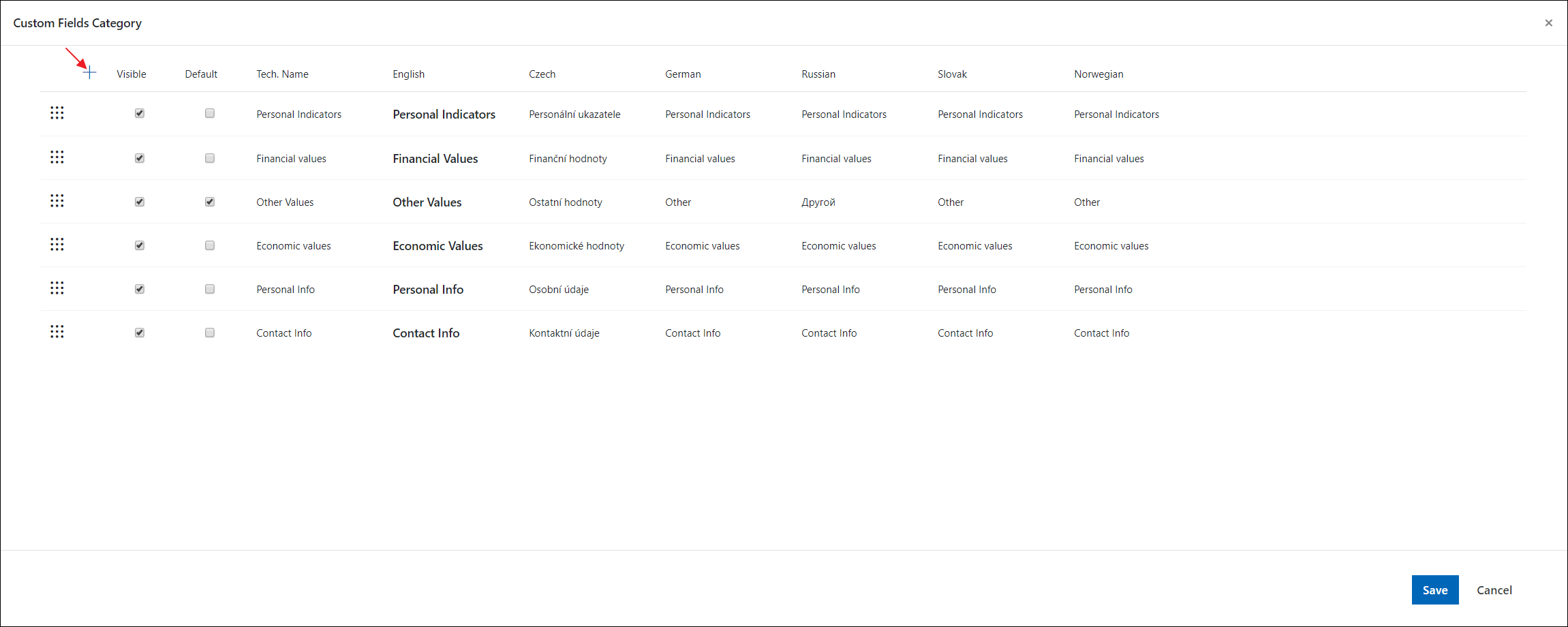The width and height of the screenshot is (1568, 627).
Task: Select Tech. Name cell 'Economic values'
Action: pyautogui.click(x=294, y=246)
